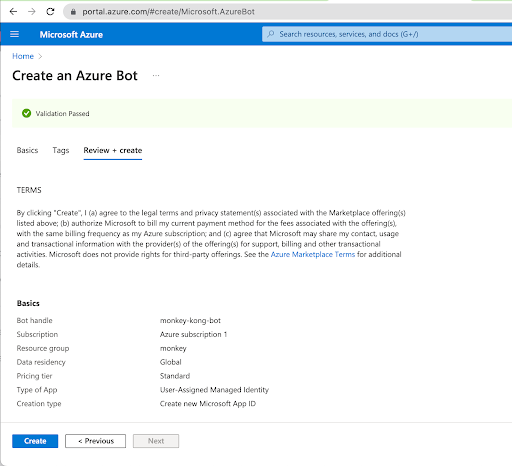Open the Azure Marketplace Terms link
This screenshot has height=466, width=512.
pyautogui.click(x=313, y=254)
